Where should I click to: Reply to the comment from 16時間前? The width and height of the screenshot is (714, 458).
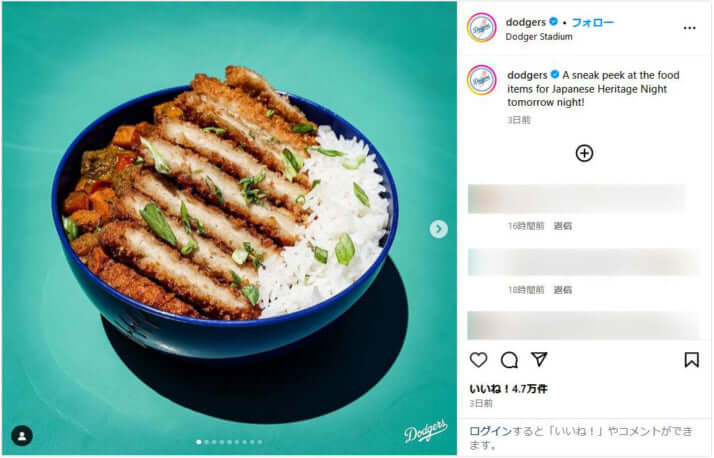562,226
